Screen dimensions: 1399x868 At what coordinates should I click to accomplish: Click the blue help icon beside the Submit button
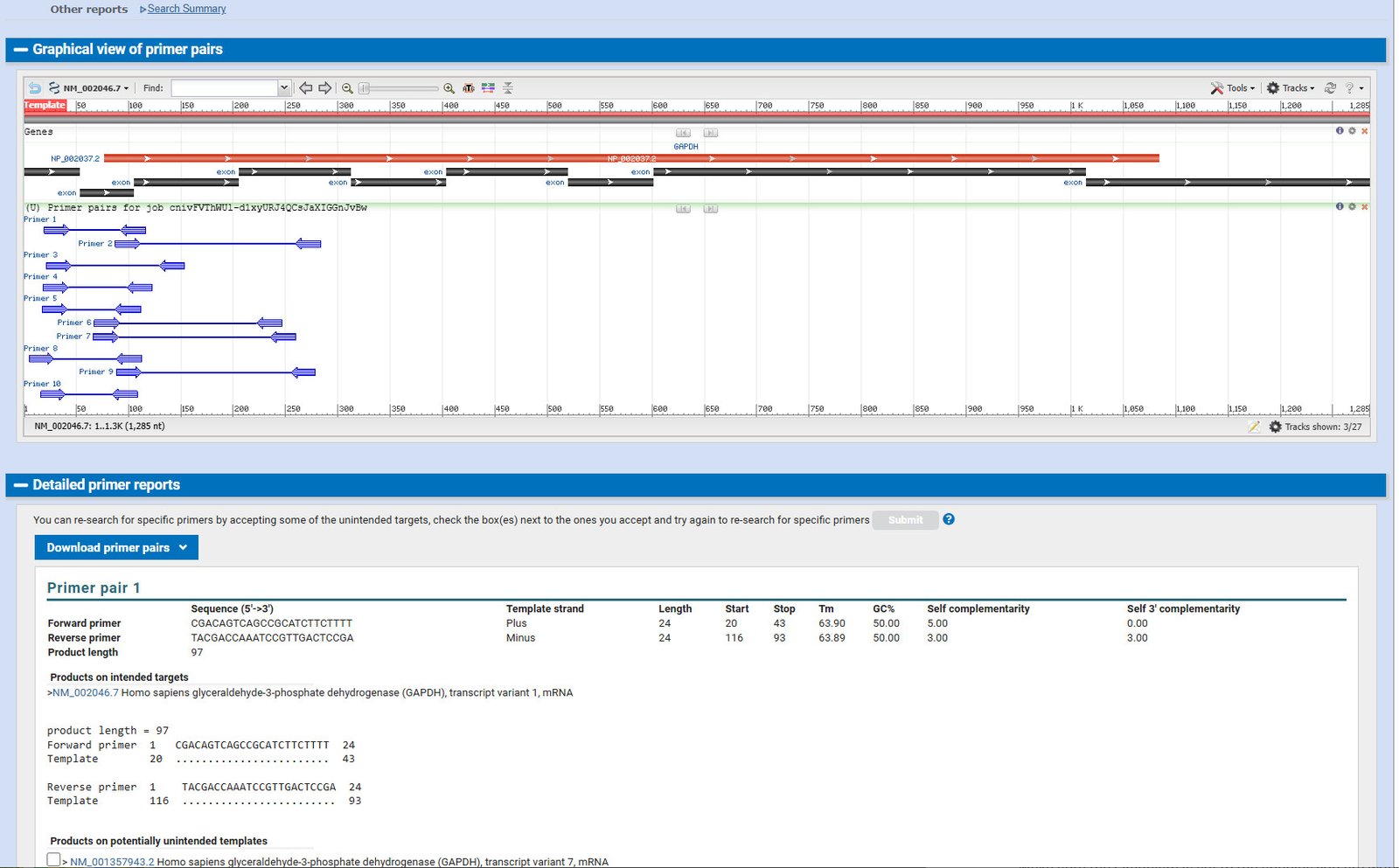(x=949, y=519)
